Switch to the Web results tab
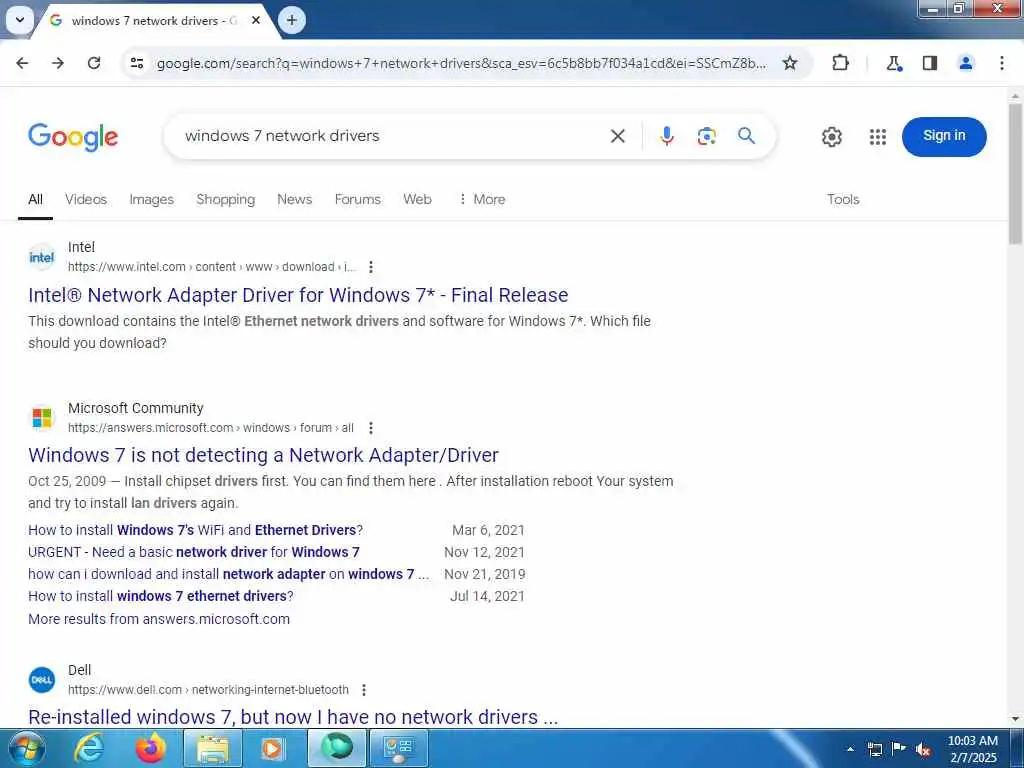Viewport: 1024px width, 768px height. tap(417, 199)
